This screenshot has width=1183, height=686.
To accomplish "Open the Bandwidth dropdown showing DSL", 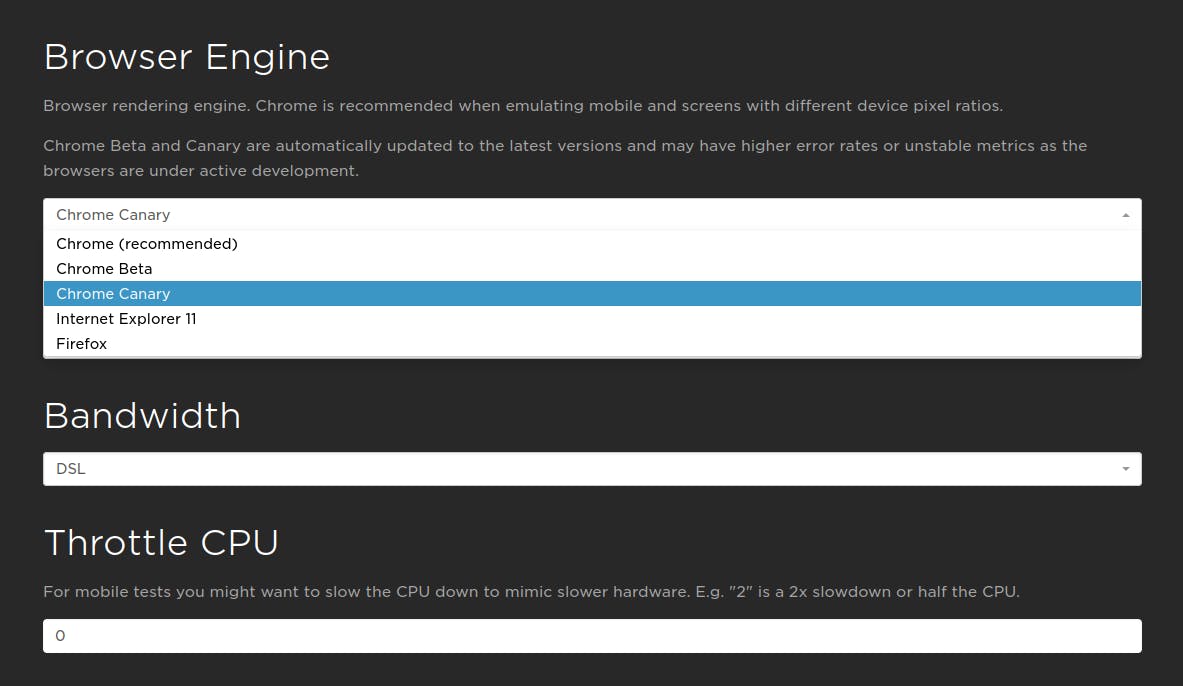I will click(x=590, y=469).
